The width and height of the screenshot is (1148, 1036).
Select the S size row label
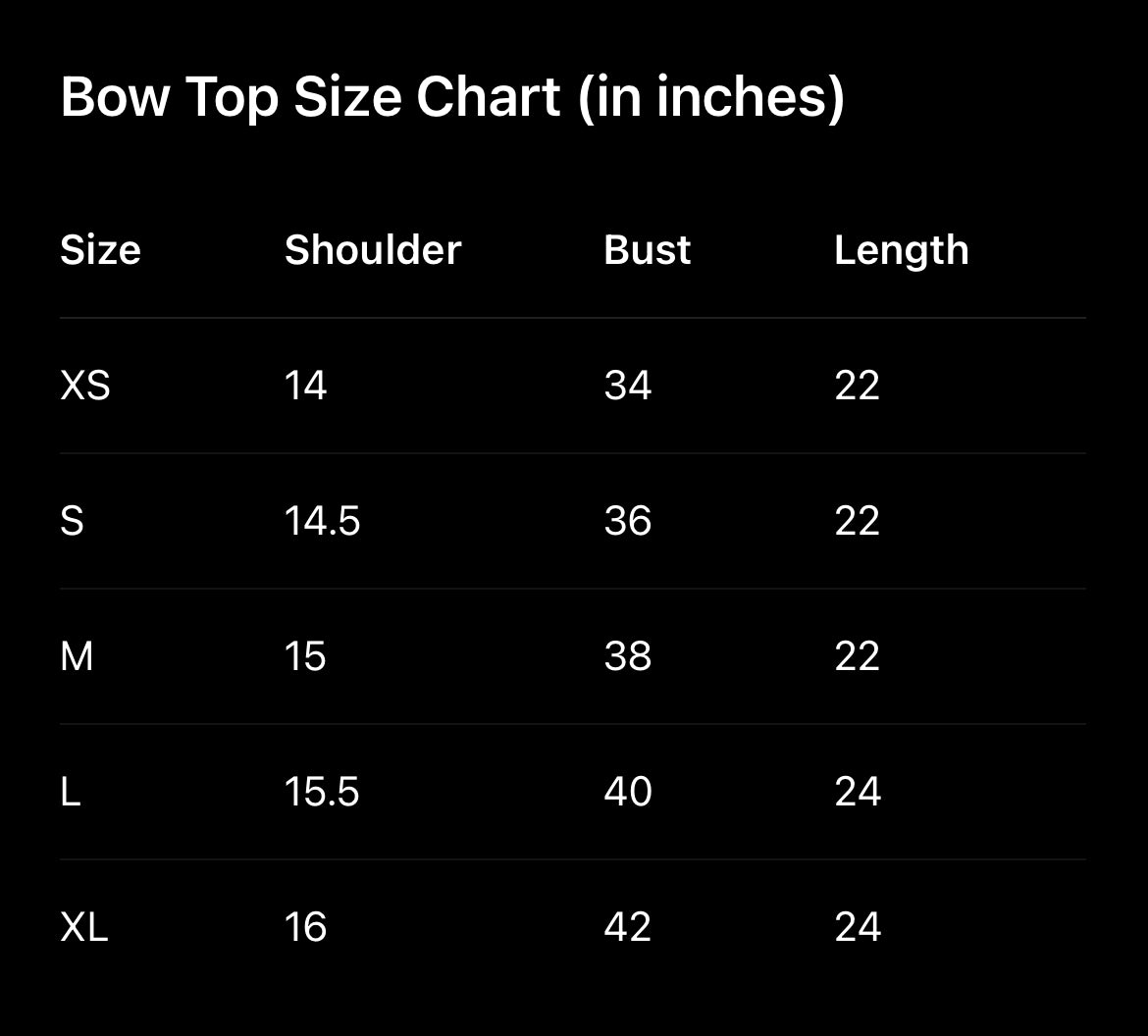(x=72, y=521)
